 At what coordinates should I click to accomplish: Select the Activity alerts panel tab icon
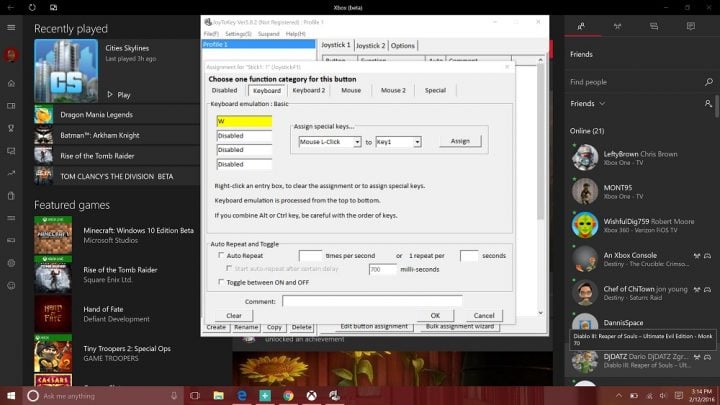[x=691, y=26]
